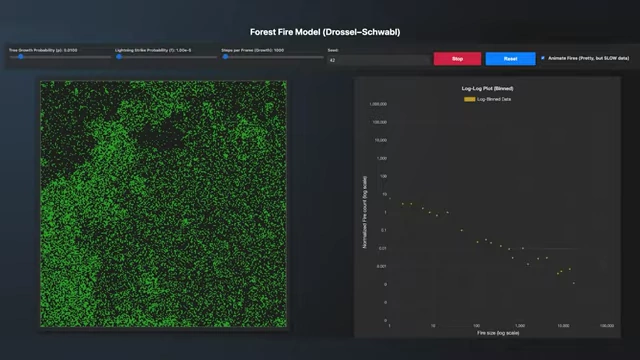
Task: Click the '0.001' y-axis tick label
Action: point(381,267)
